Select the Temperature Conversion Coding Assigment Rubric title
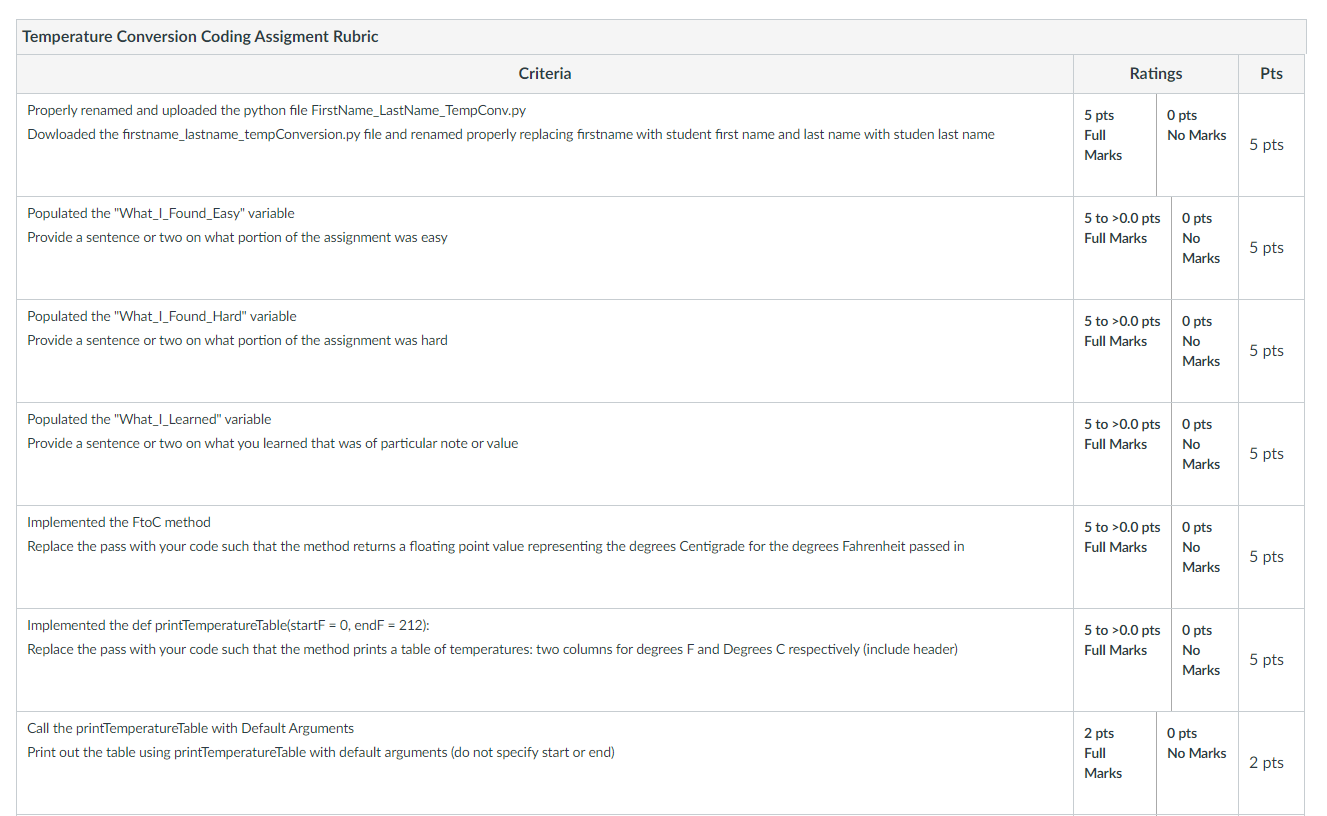 pyautogui.click(x=200, y=37)
